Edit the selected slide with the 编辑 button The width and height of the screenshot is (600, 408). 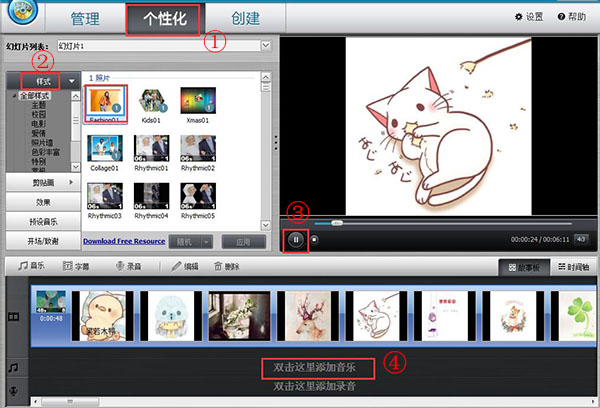185,266
